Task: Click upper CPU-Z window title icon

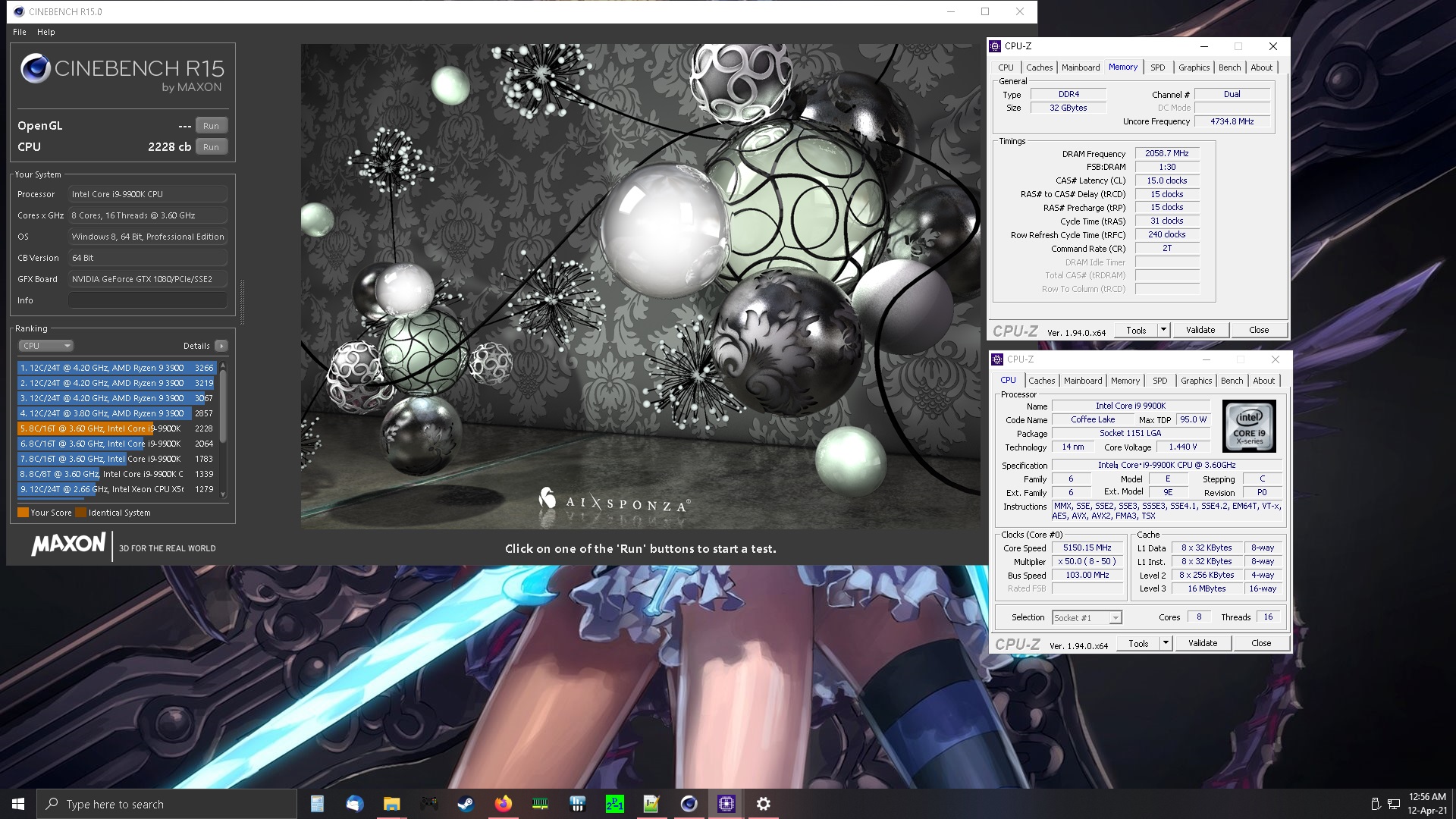Action: click(996, 46)
